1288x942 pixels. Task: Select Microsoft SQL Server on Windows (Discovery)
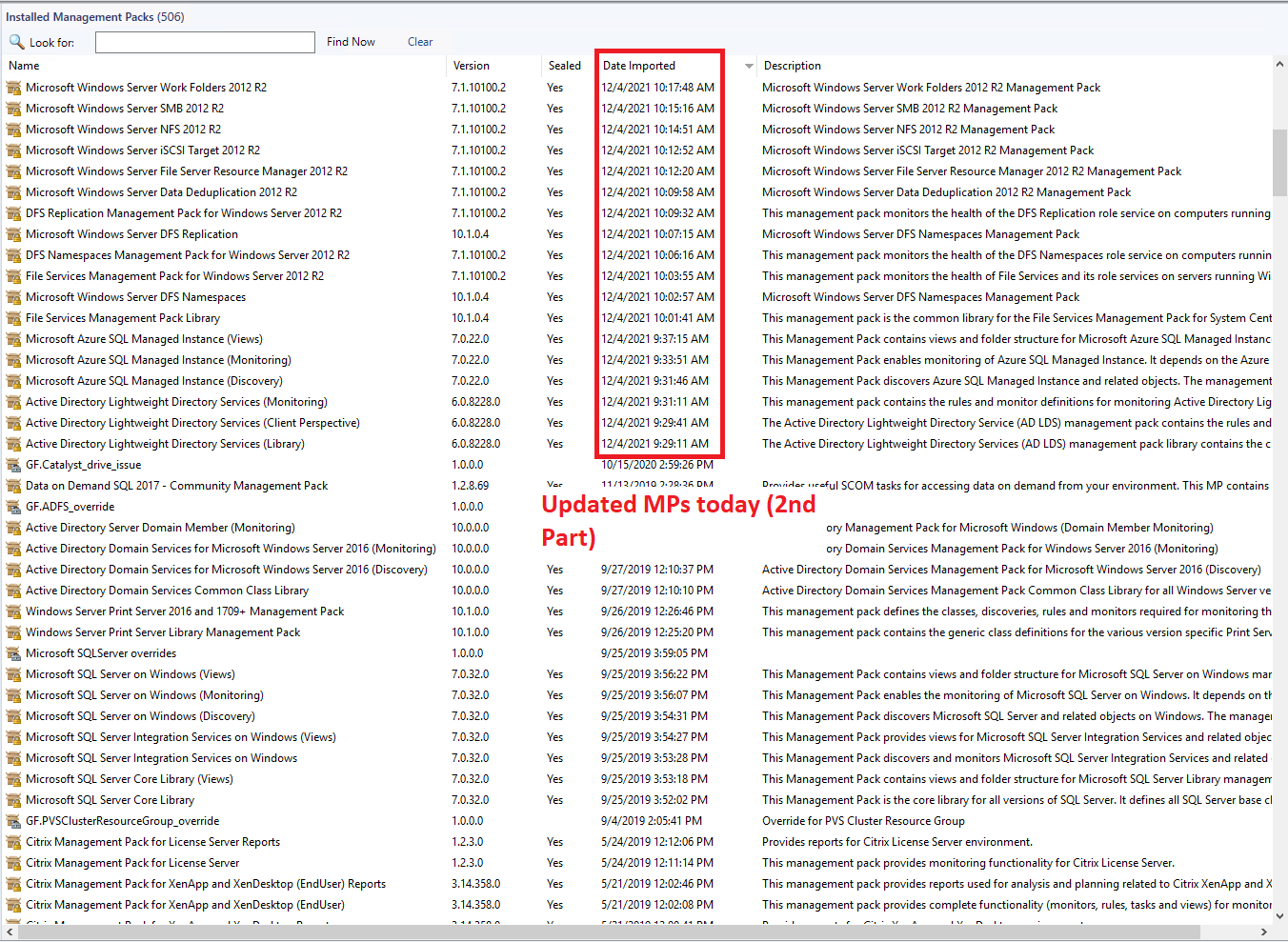pyautogui.click(x=140, y=716)
